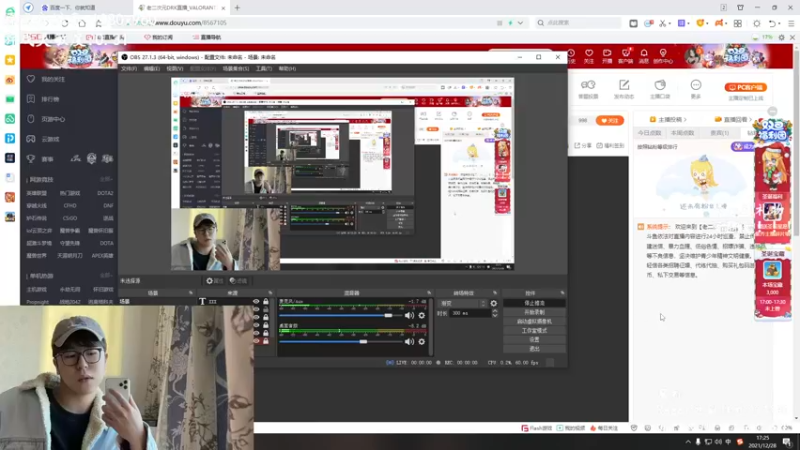The image size is (800, 450).
Task: Click the douyu.com address bar
Action: pos(323,23)
